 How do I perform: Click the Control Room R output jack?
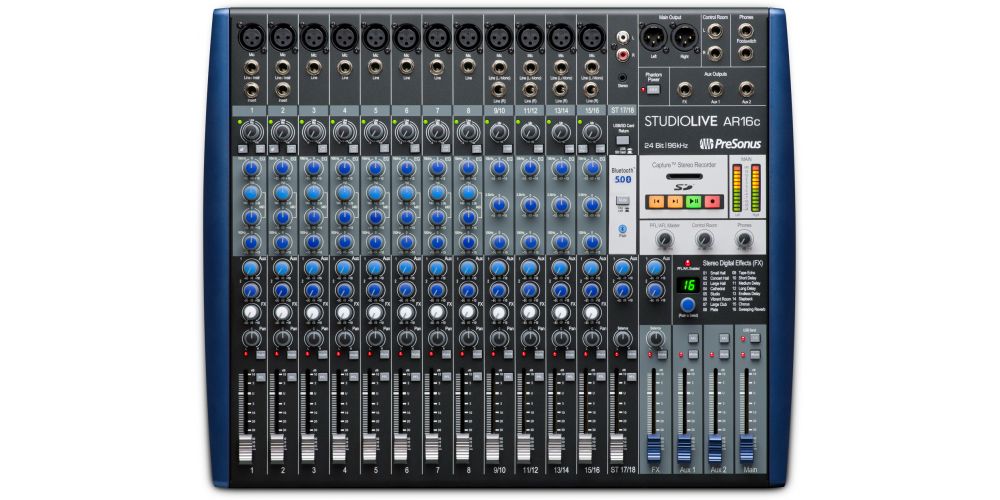715,53
